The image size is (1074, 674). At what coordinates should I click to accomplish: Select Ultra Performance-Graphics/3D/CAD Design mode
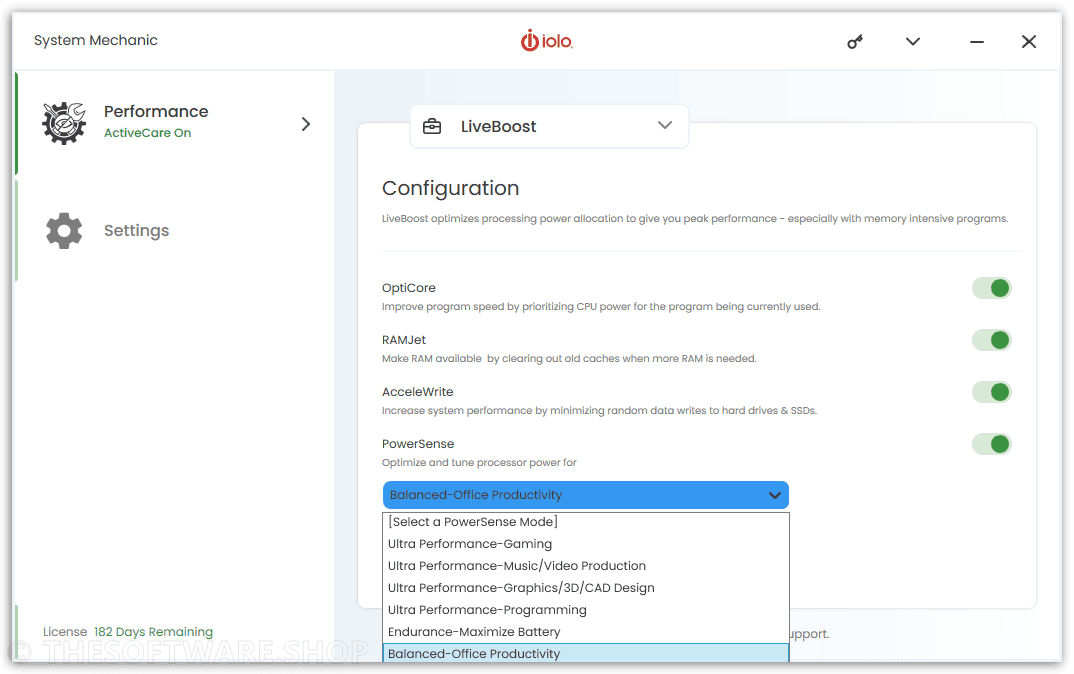pyautogui.click(x=586, y=588)
